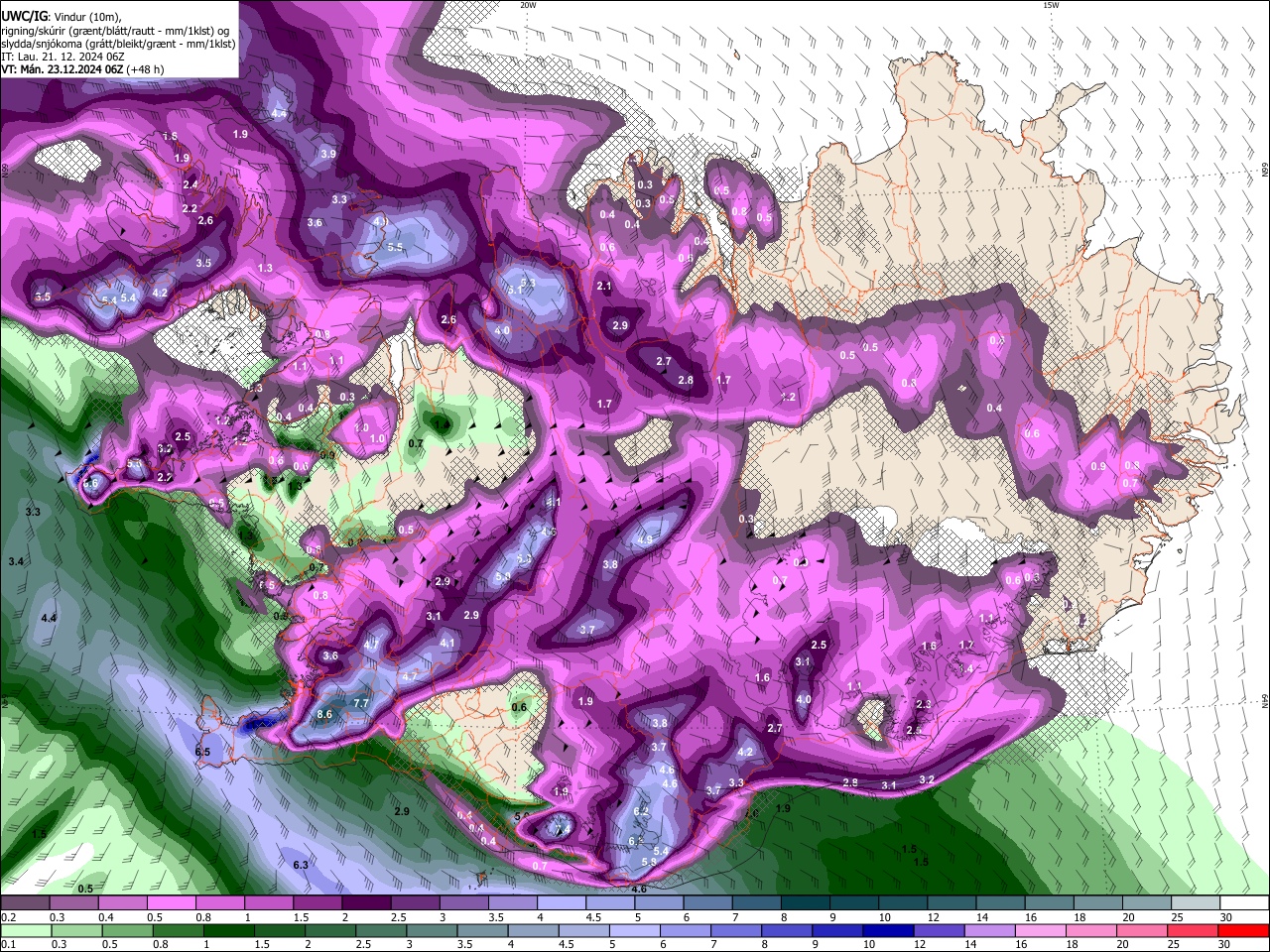Select the 'IT: Lau. 21. 12. 2024 06Z' line

[x=63, y=57]
